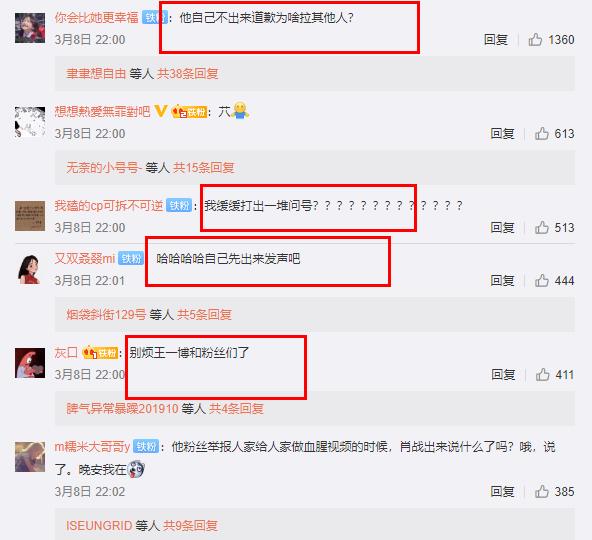
Task: Open profile of user 又双叒叕mi
Action: tap(85, 259)
